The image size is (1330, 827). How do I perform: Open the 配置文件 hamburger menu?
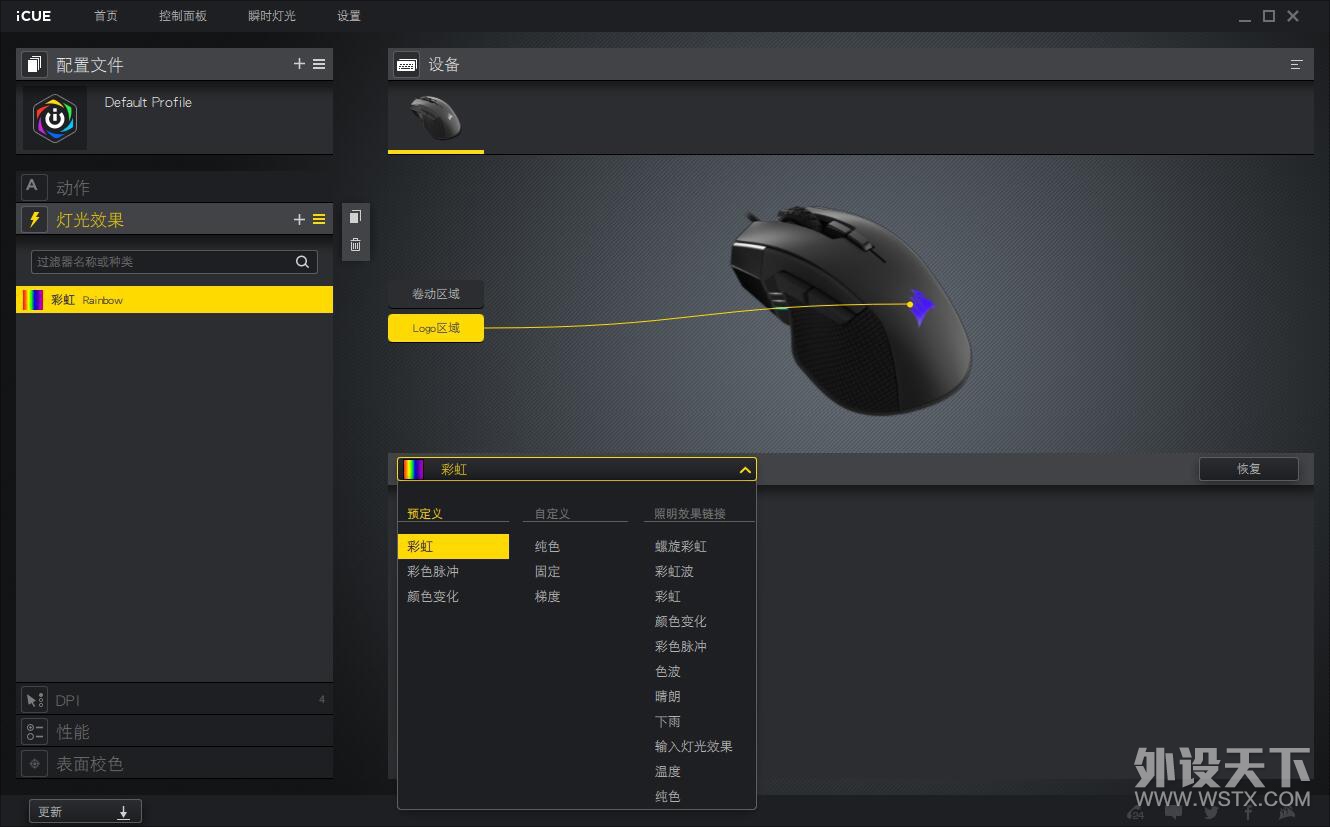pyautogui.click(x=319, y=64)
